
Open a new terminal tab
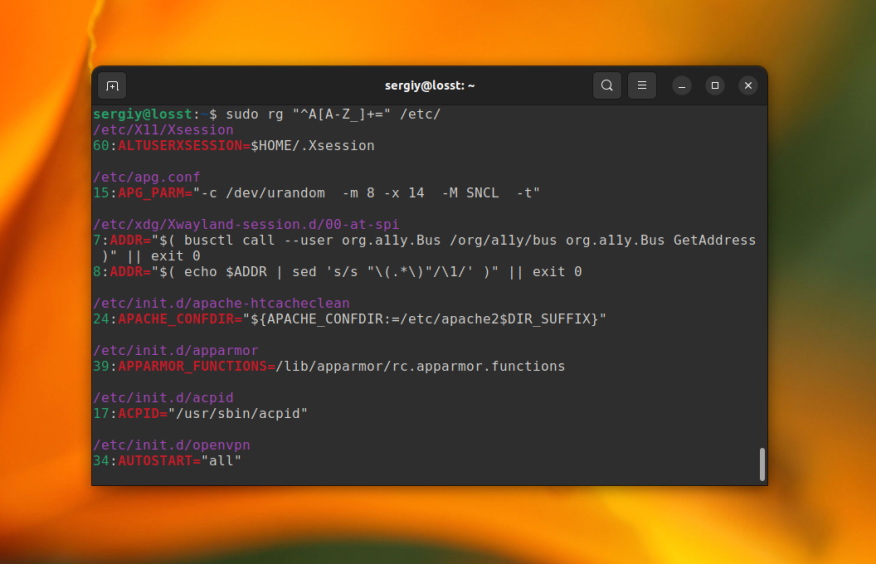coord(112,86)
